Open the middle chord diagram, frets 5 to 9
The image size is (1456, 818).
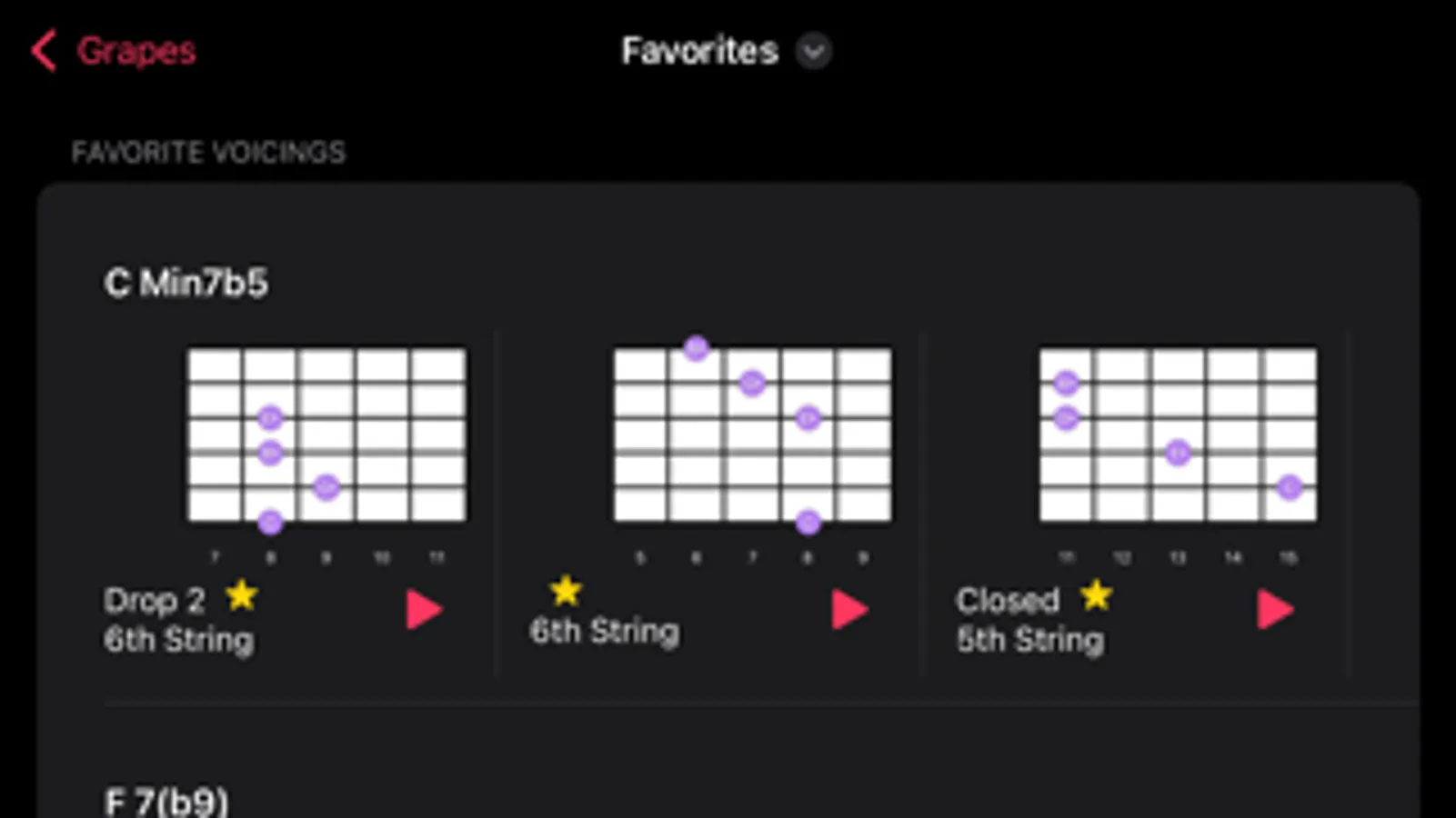pos(752,435)
